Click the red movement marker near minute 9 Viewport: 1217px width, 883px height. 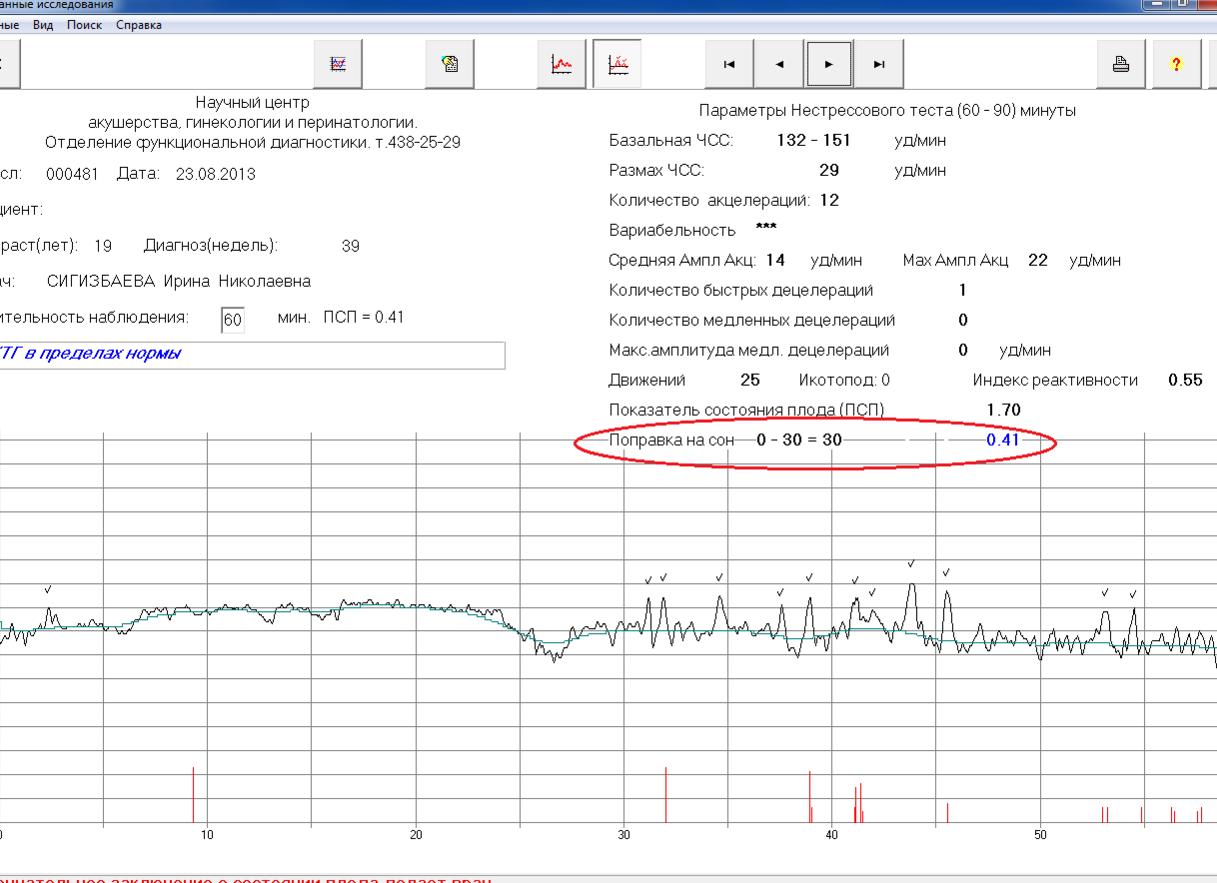point(193,794)
